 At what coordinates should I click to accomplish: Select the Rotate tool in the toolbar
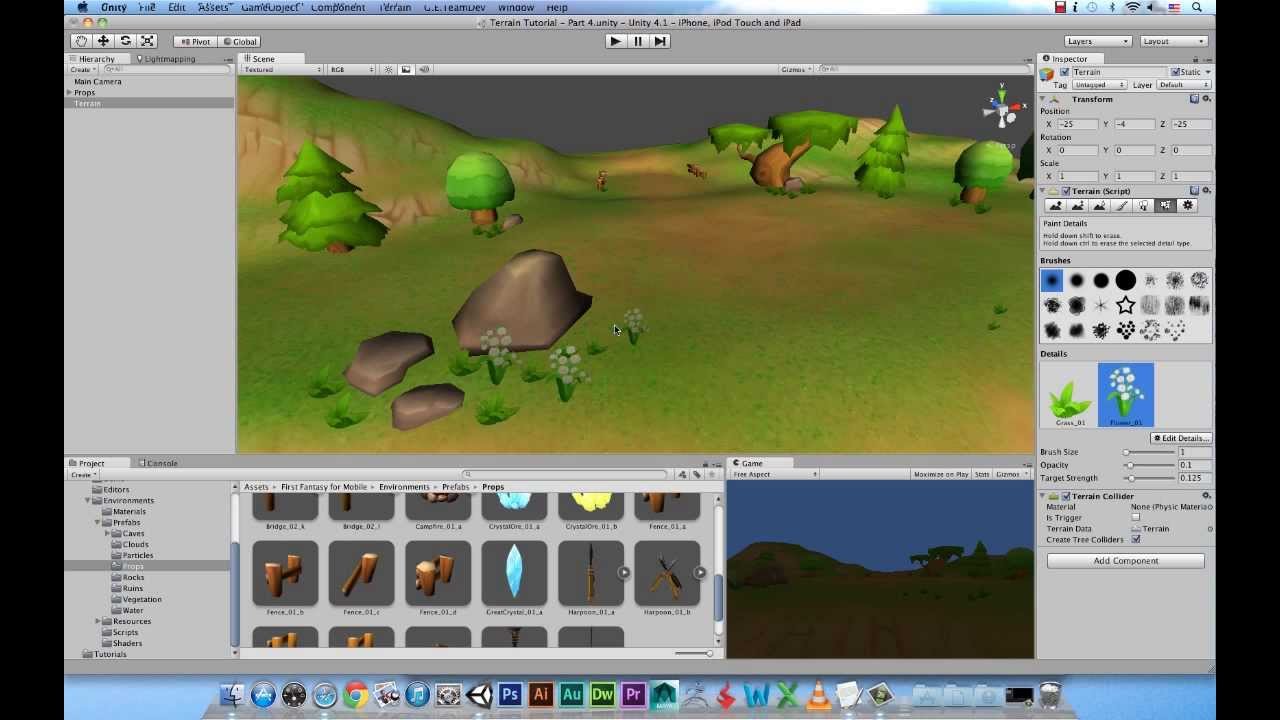click(x=125, y=41)
